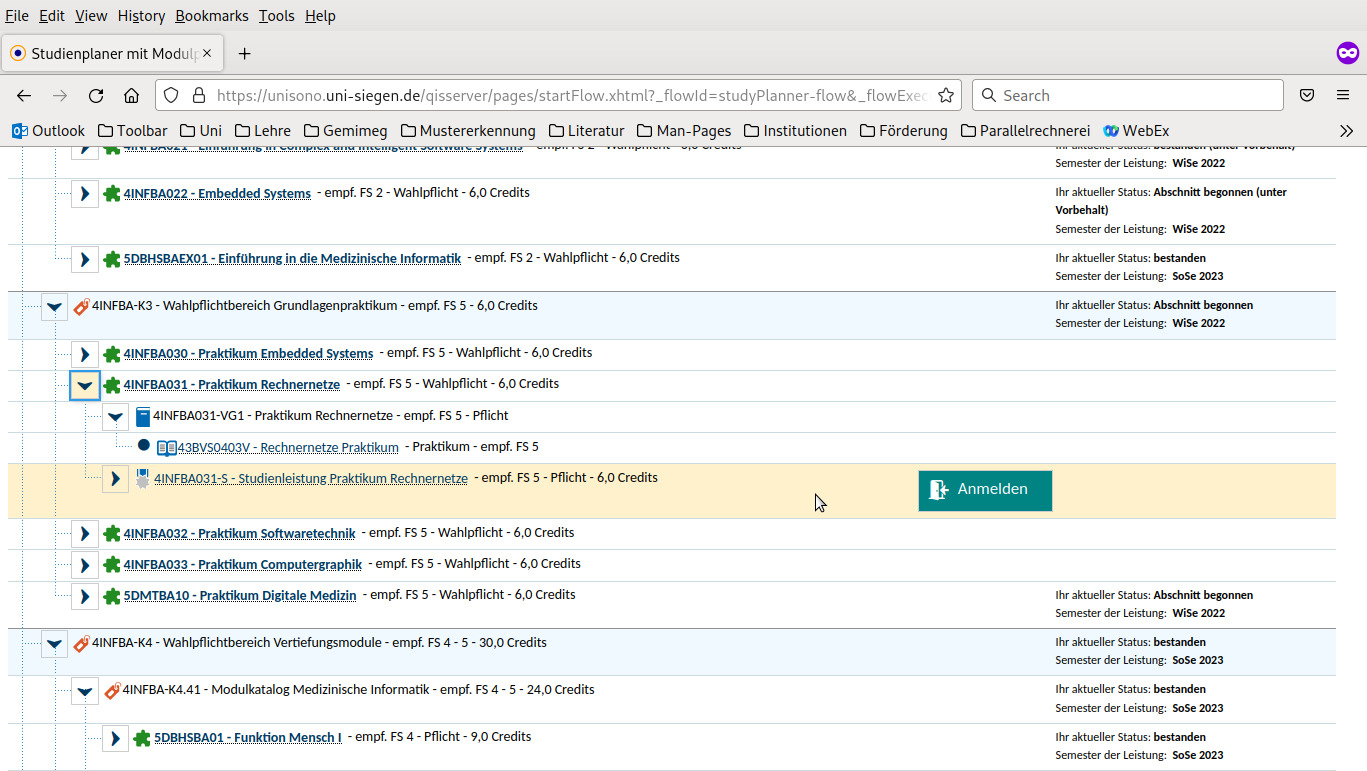This screenshot has height=771, width=1367.
Task: Open the Mustererkennung bookmark folder
Action: click(468, 131)
